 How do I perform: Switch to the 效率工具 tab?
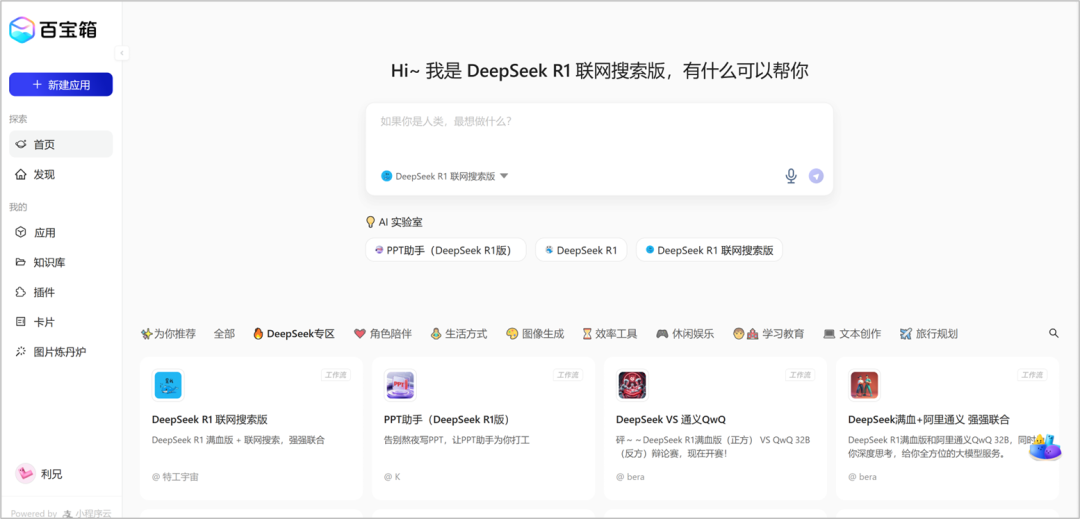[x=610, y=334]
